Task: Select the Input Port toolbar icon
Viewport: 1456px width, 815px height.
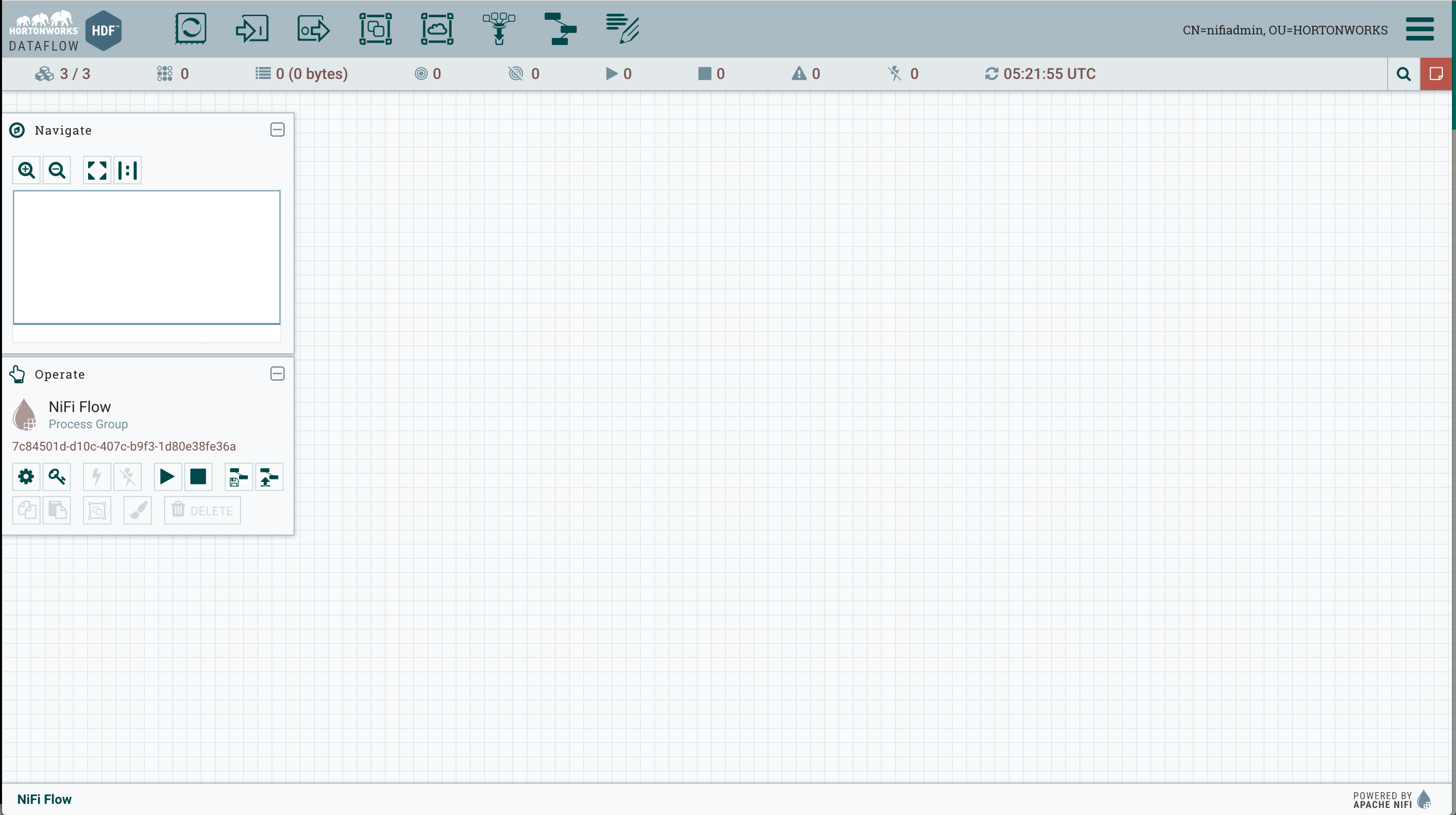Action: click(252, 28)
